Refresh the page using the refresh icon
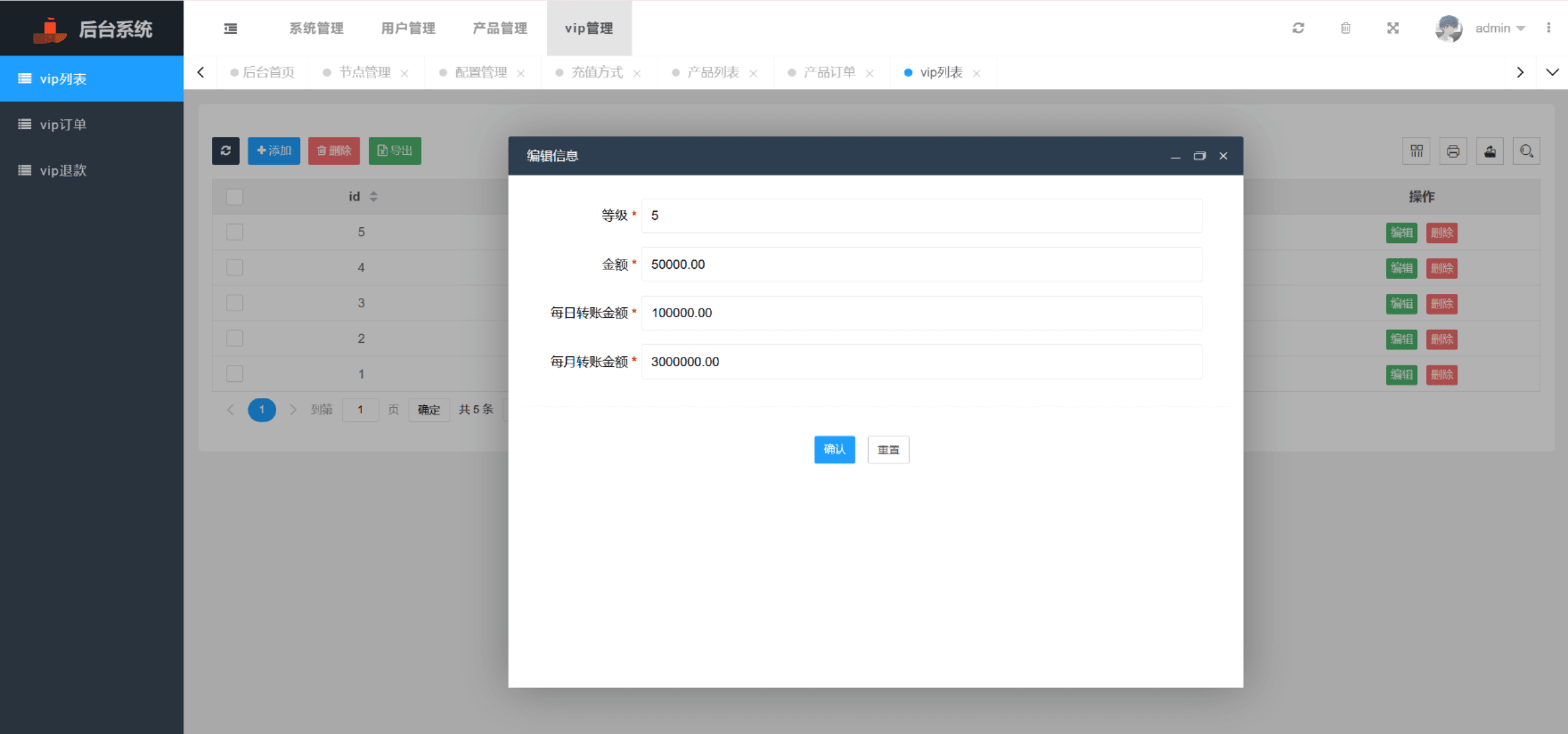This screenshot has width=1568, height=734. point(1298,28)
